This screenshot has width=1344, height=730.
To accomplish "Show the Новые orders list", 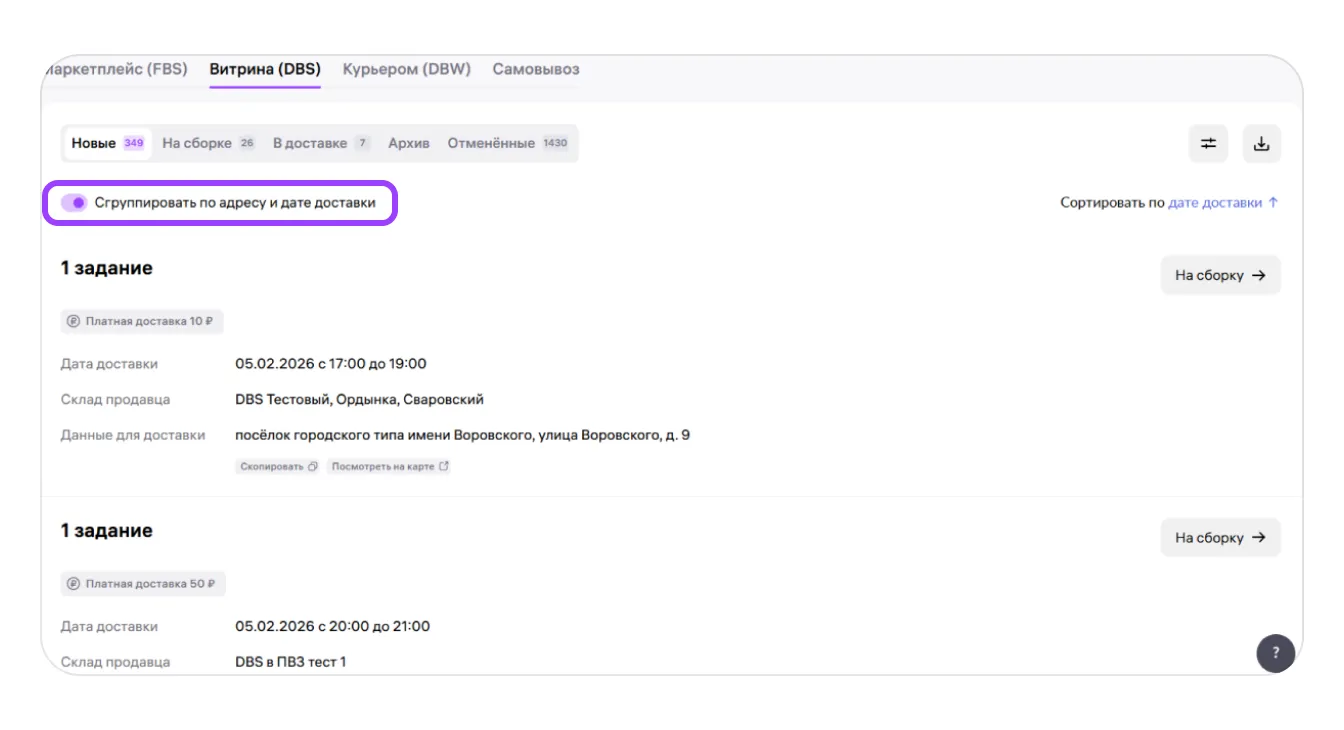I will [x=108, y=143].
